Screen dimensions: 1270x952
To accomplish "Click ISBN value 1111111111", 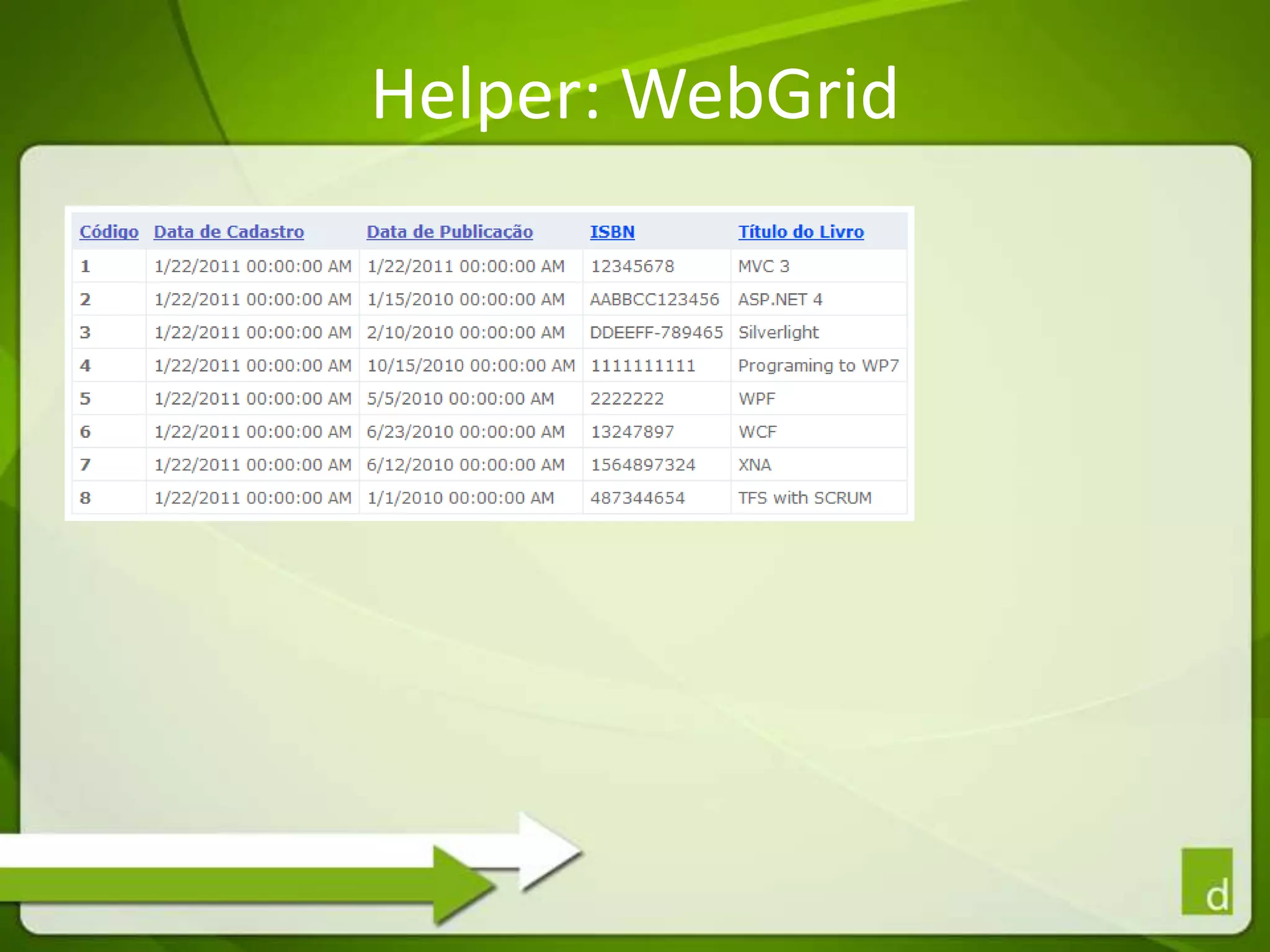I will [x=643, y=366].
